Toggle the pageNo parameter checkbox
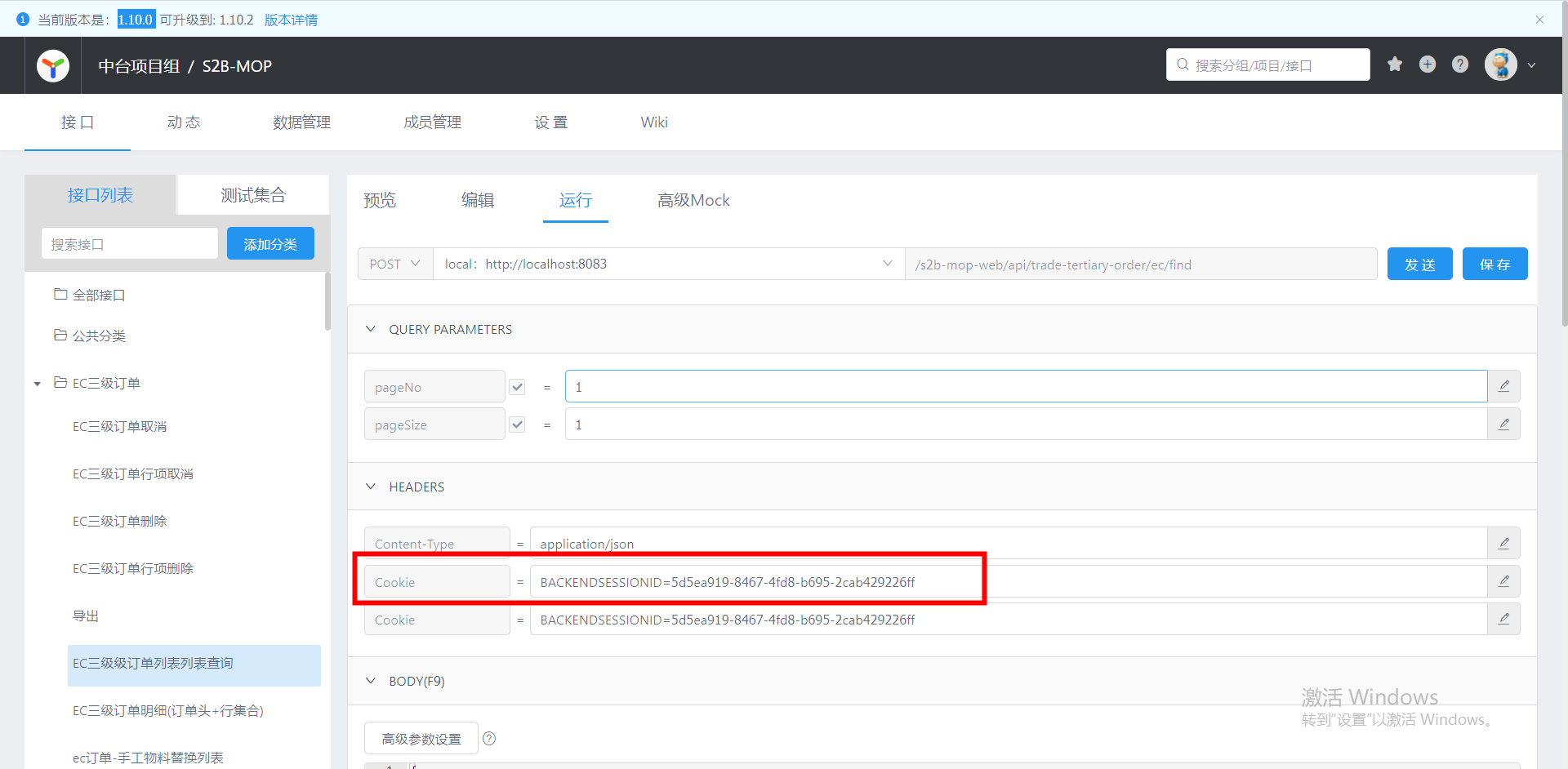Screen dimensions: 1568x769 pyautogui.click(x=517, y=386)
